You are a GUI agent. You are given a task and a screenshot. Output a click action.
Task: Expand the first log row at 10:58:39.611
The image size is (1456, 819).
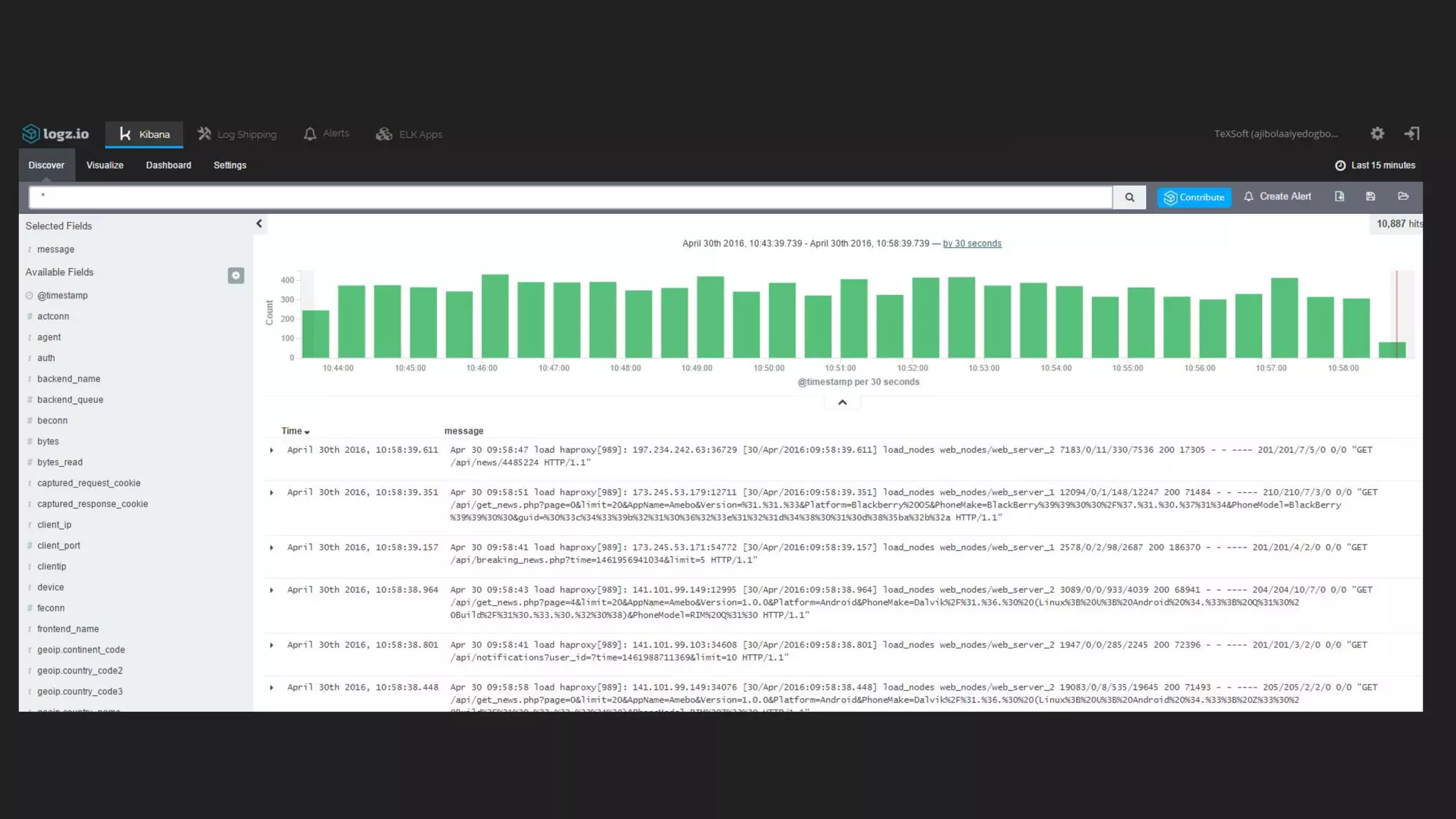pos(272,450)
